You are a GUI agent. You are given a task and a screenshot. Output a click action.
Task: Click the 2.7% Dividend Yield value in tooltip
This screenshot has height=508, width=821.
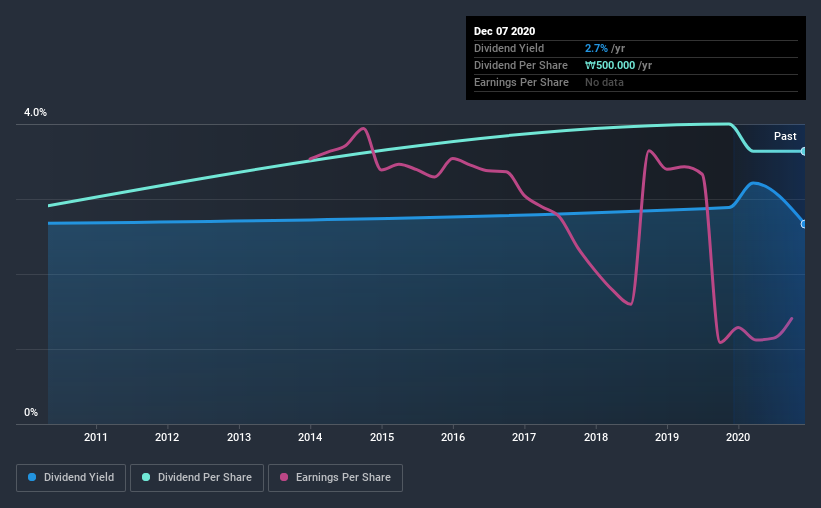[x=596, y=48]
